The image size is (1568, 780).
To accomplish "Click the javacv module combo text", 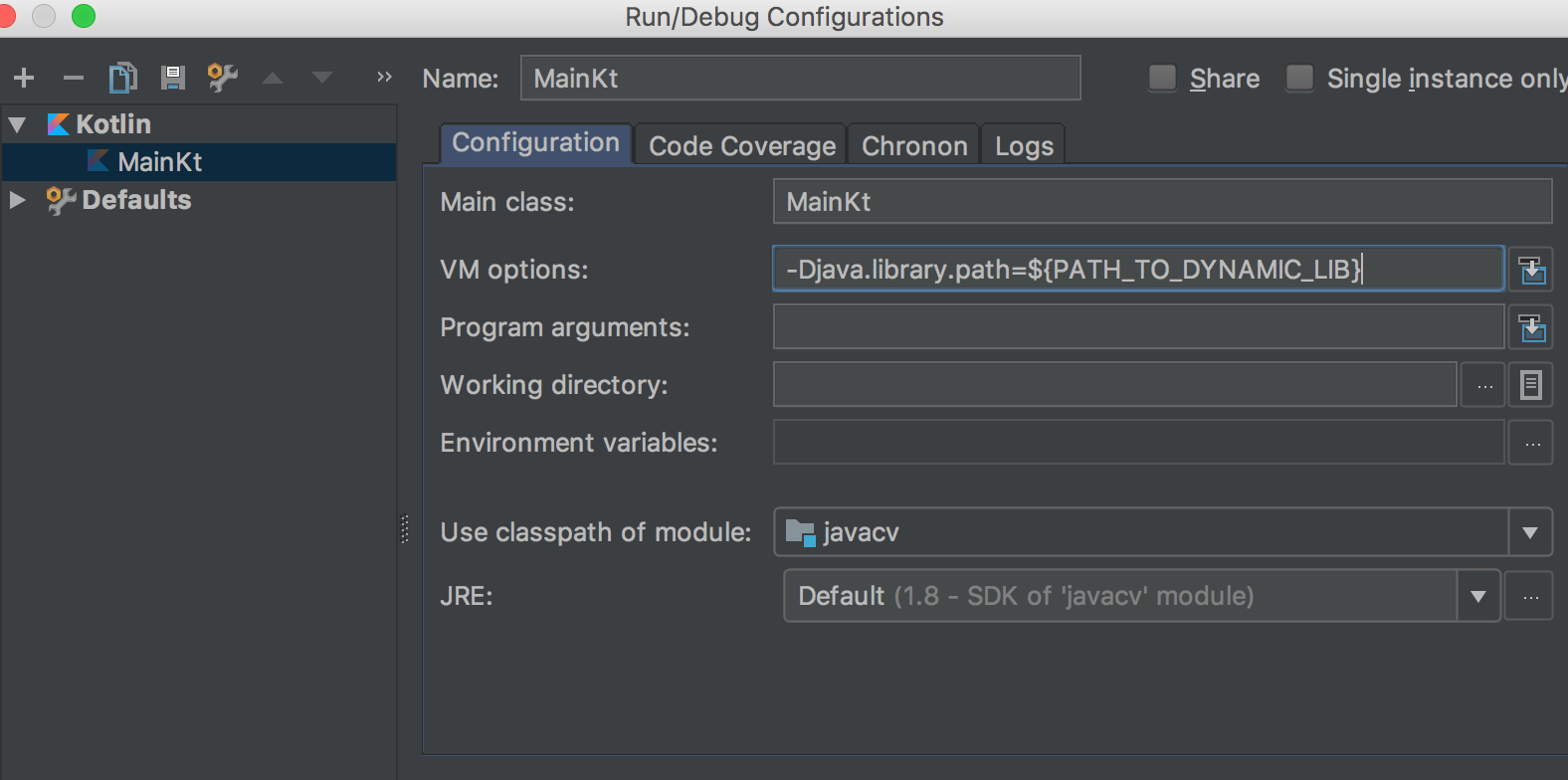I will [861, 532].
